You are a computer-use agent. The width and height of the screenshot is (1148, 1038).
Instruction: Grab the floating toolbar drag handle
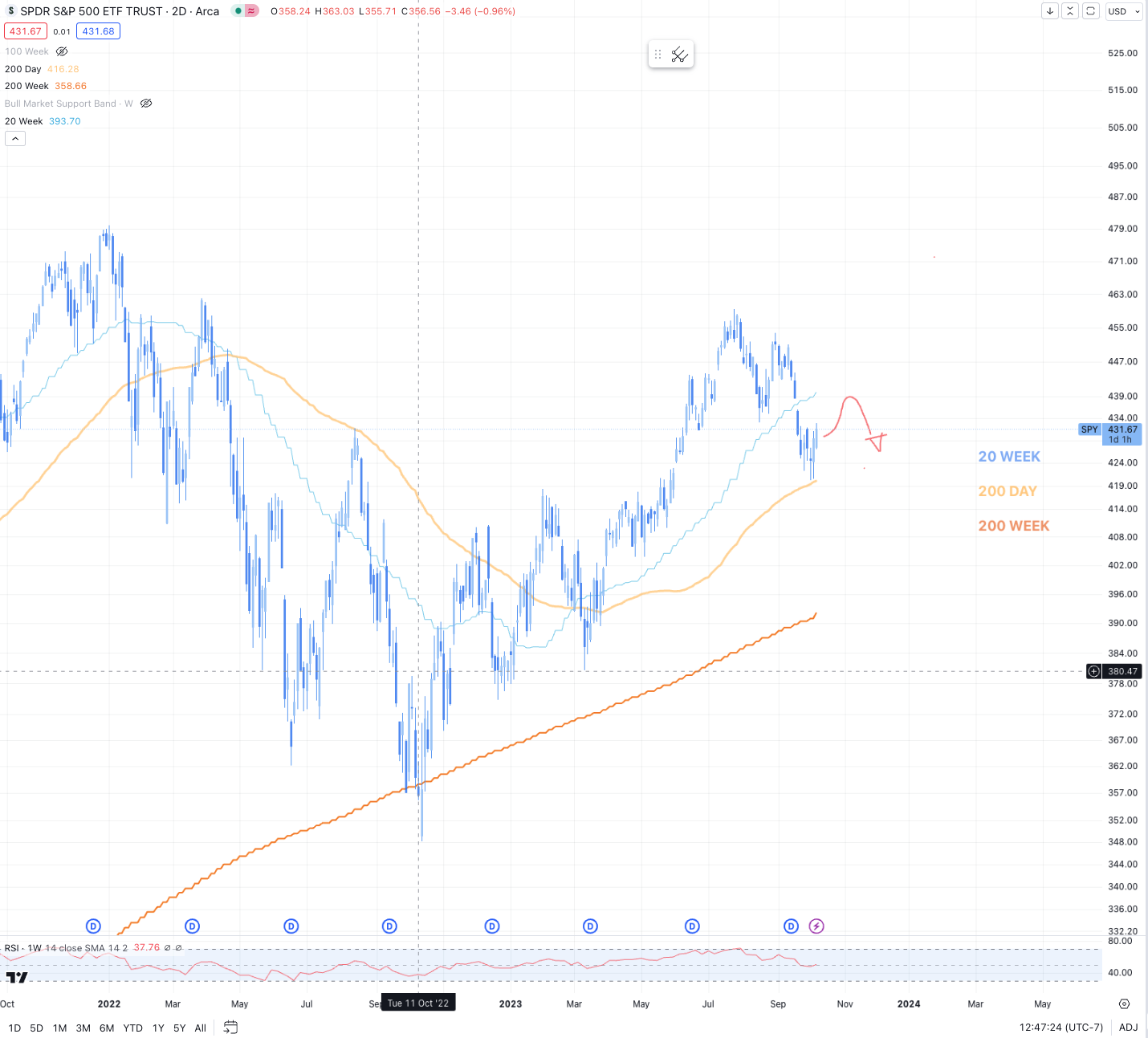click(x=657, y=55)
